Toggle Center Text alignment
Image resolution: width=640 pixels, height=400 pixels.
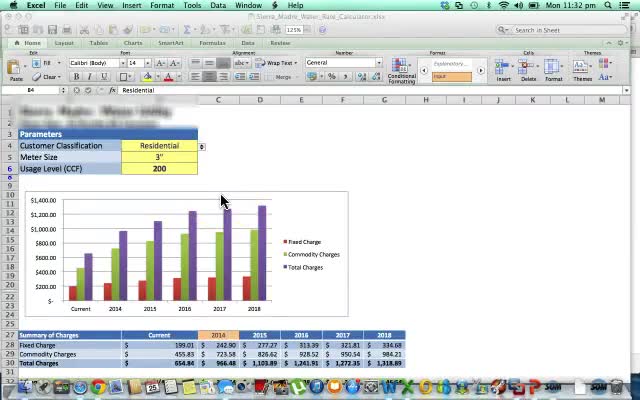[209, 77]
